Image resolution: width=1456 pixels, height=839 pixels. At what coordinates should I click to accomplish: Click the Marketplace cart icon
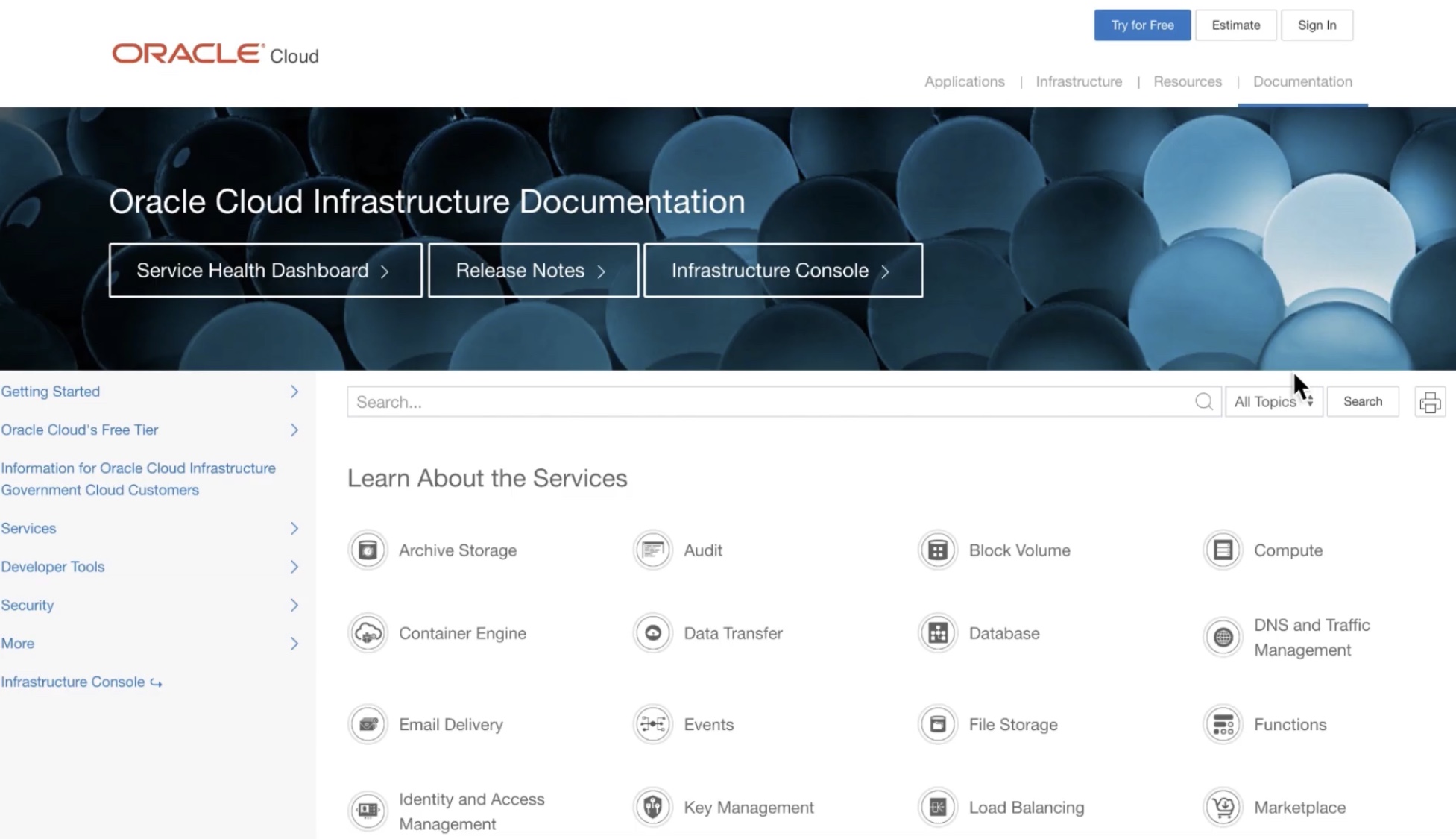(x=1223, y=807)
